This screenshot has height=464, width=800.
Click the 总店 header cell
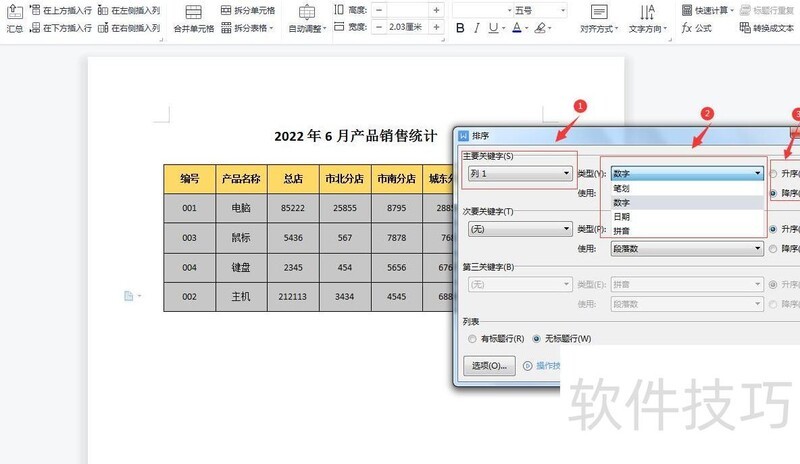pyautogui.click(x=293, y=179)
